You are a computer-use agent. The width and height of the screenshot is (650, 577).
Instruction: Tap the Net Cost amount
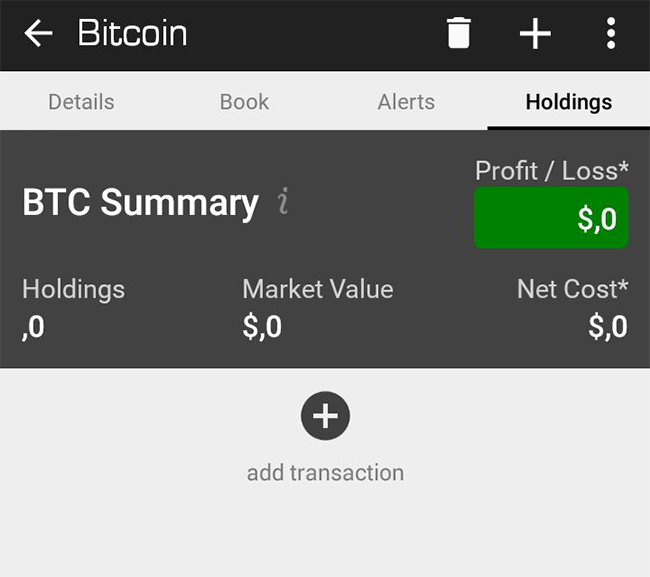click(x=608, y=327)
